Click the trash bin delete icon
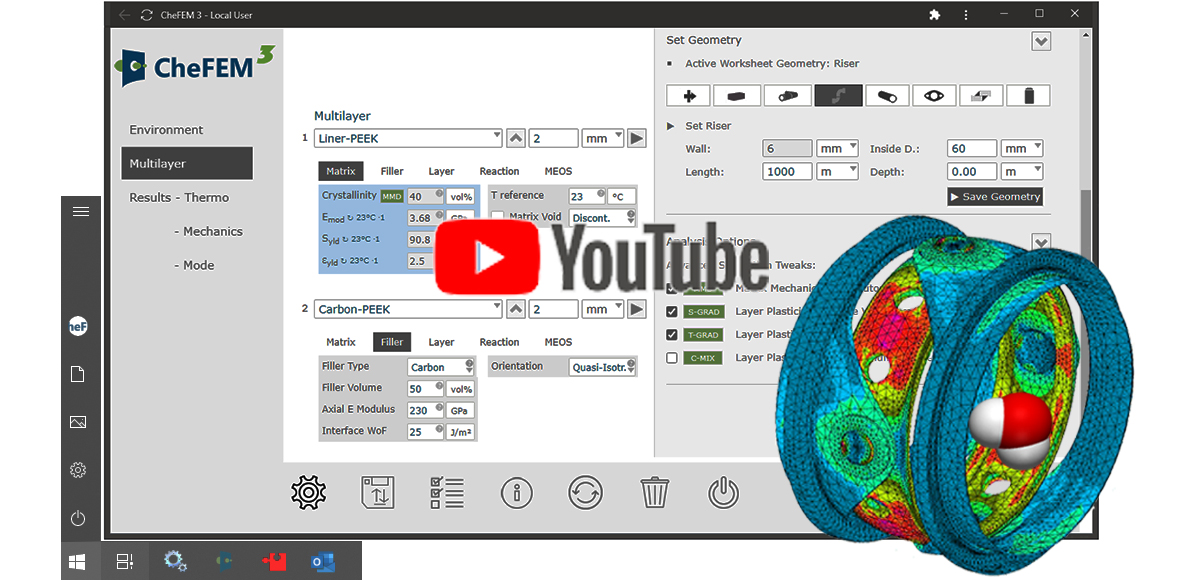This screenshot has height=580, width=1200. point(654,492)
